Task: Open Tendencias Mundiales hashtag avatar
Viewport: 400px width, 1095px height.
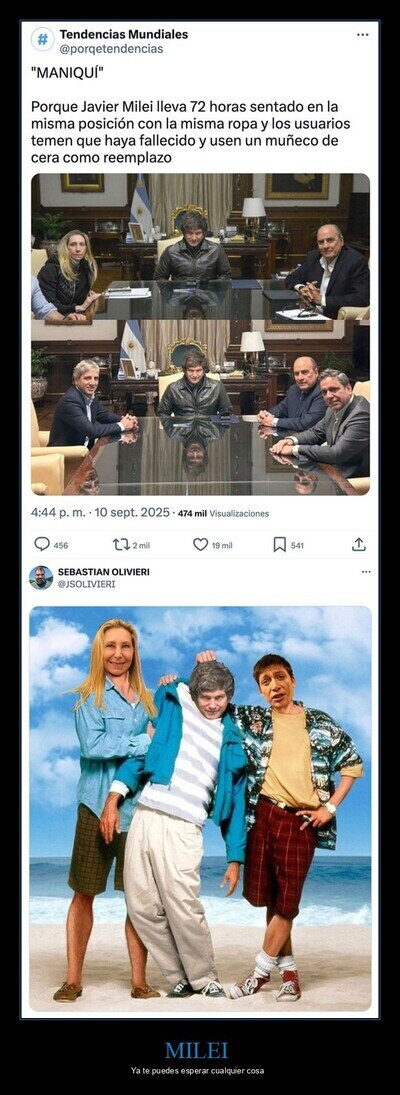Action: click(43, 40)
